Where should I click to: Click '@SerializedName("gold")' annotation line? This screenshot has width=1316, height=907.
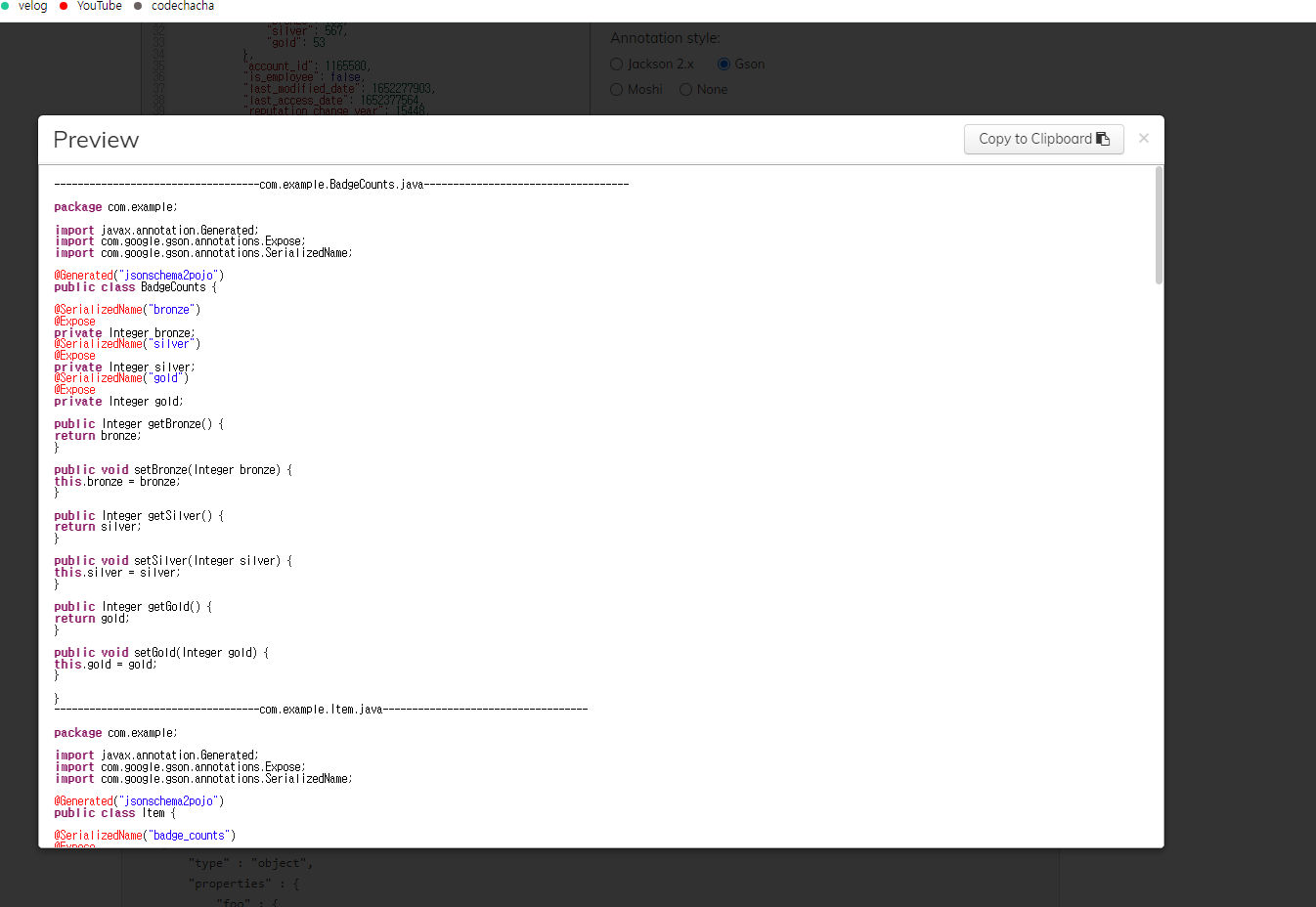coord(121,378)
